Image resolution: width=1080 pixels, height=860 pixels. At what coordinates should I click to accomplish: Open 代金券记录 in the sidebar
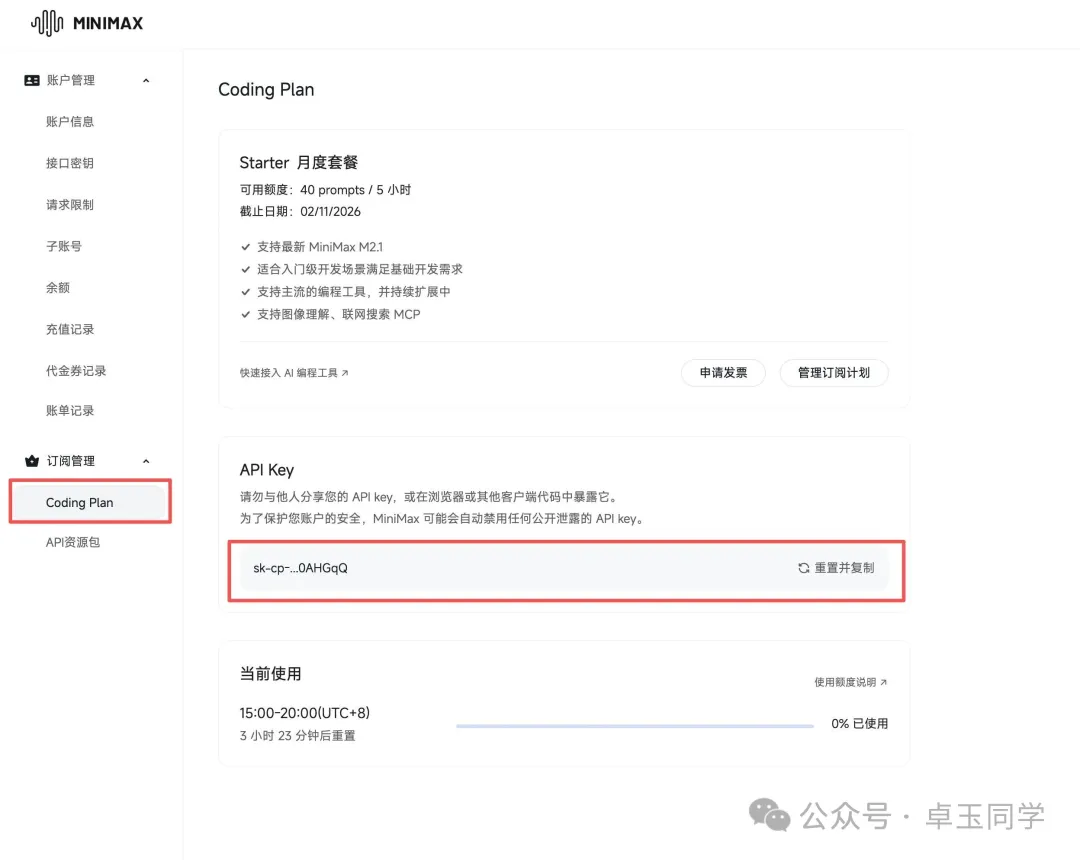click(x=76, y=370)
